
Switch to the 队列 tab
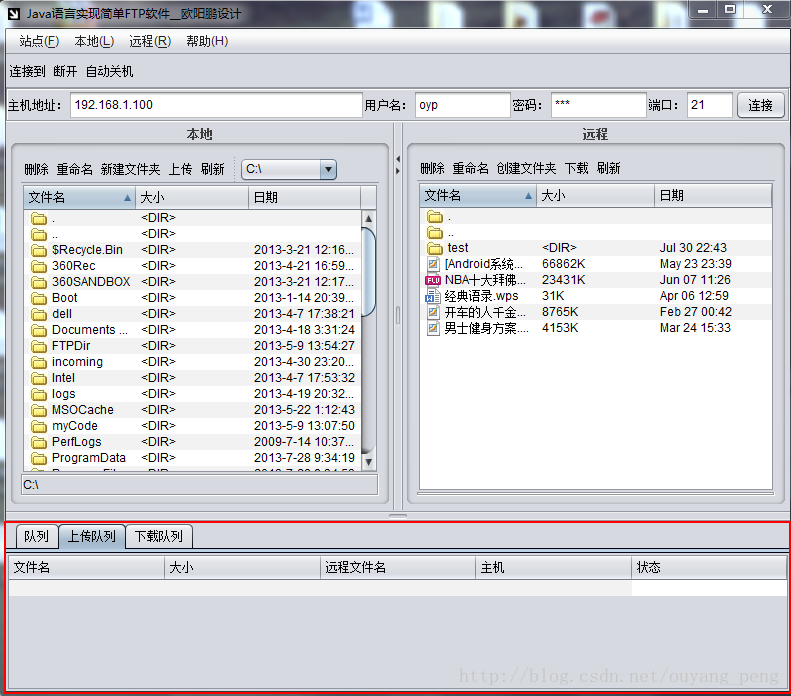click(36, 536)
